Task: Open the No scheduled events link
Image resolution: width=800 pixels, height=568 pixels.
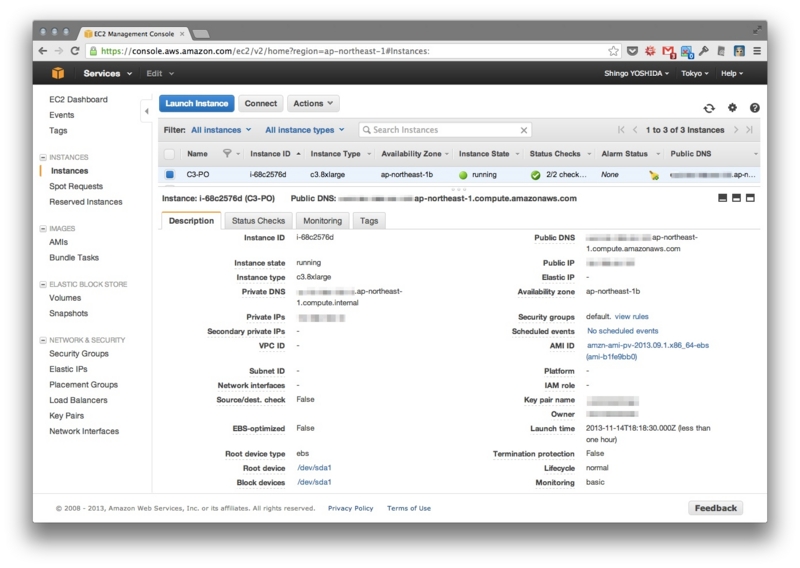Action: (x=622, y=331)
